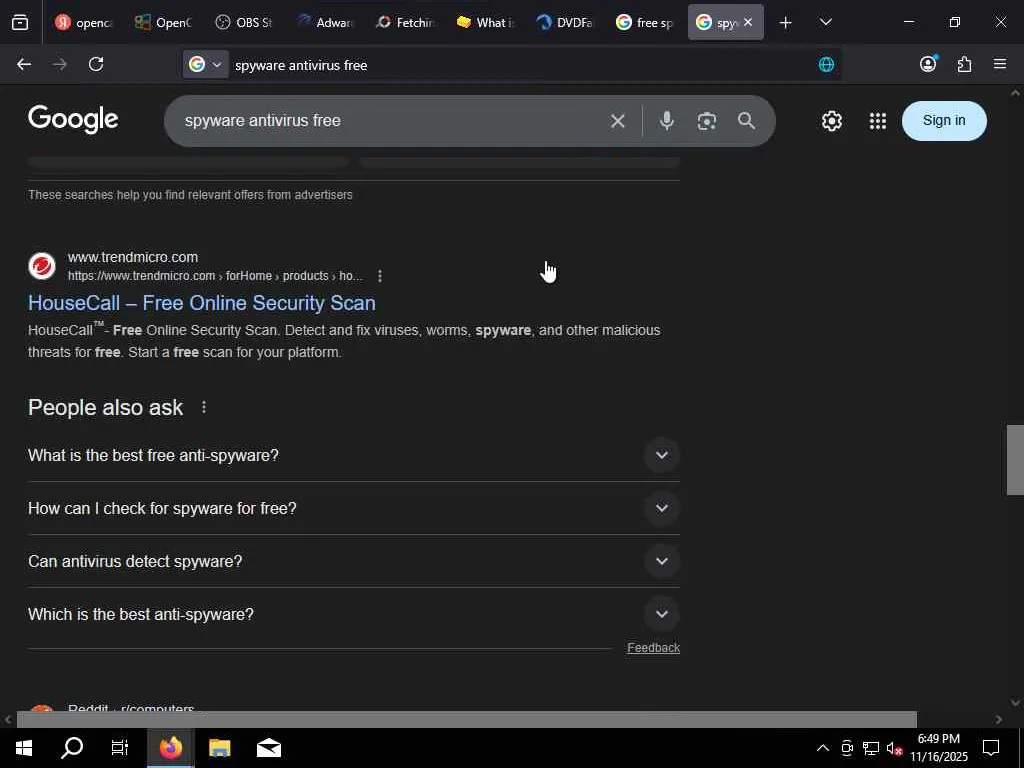Click scroll right arrow on horizontal scrollbar
The height and width of the screenshot is (768, 1024).
click(x=999, y=720)
